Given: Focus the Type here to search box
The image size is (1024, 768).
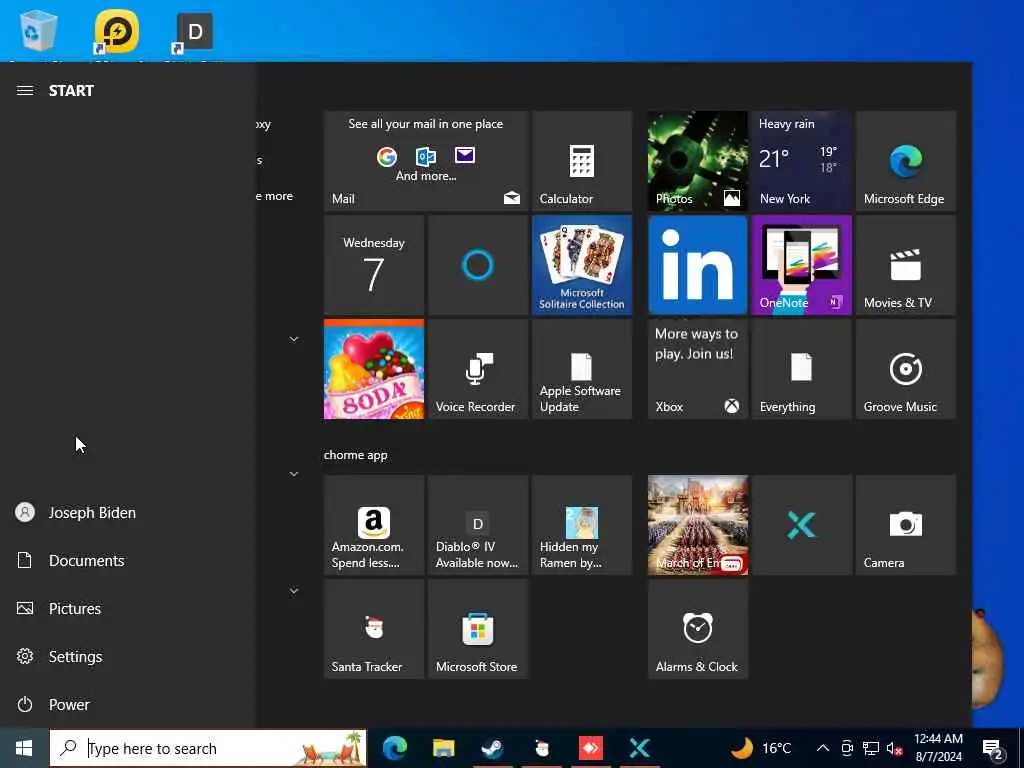Looking at the screenshot, I should pyautogui.click(x=208, y=748).
